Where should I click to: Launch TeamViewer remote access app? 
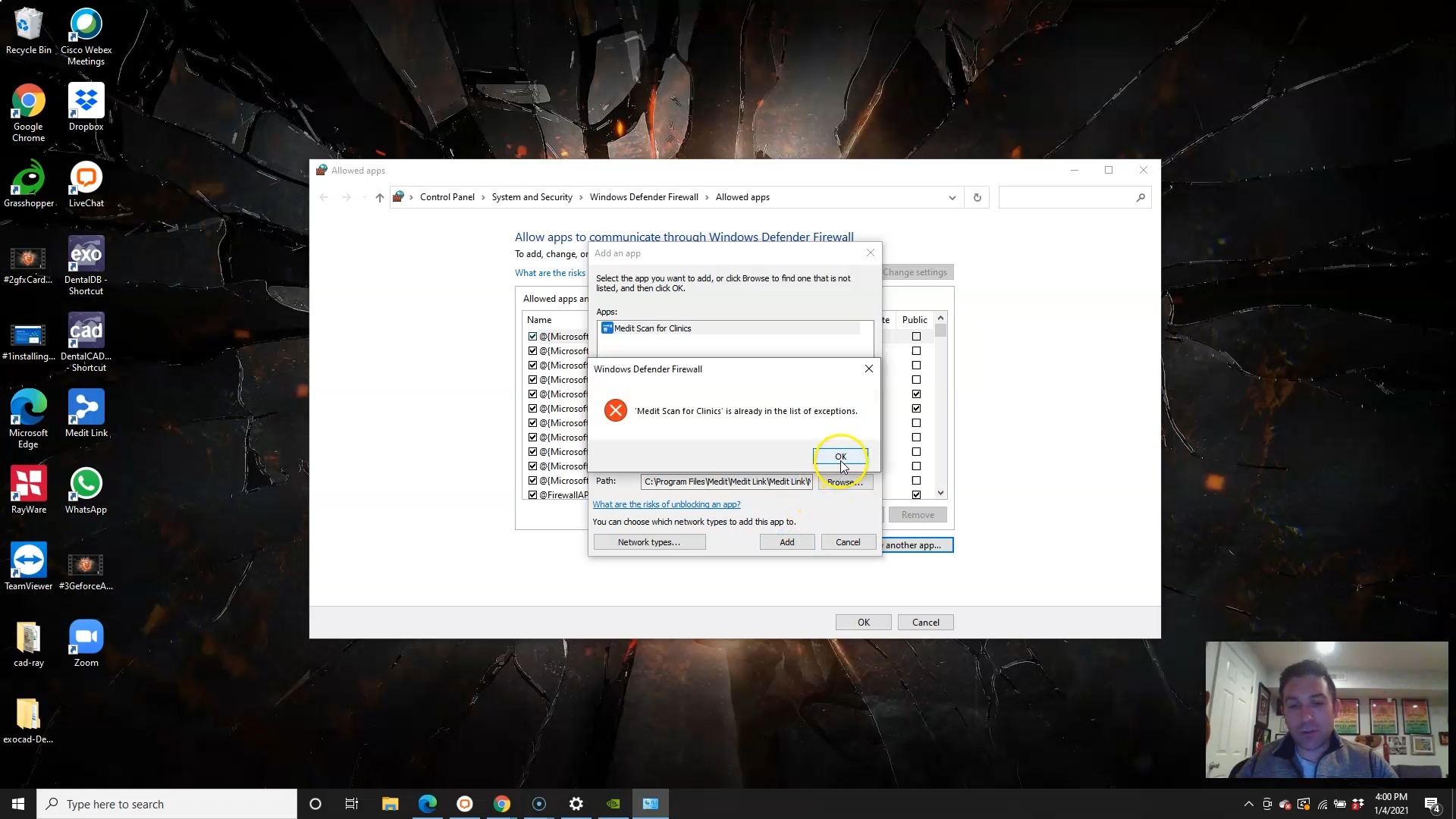[x=28, y=561]
